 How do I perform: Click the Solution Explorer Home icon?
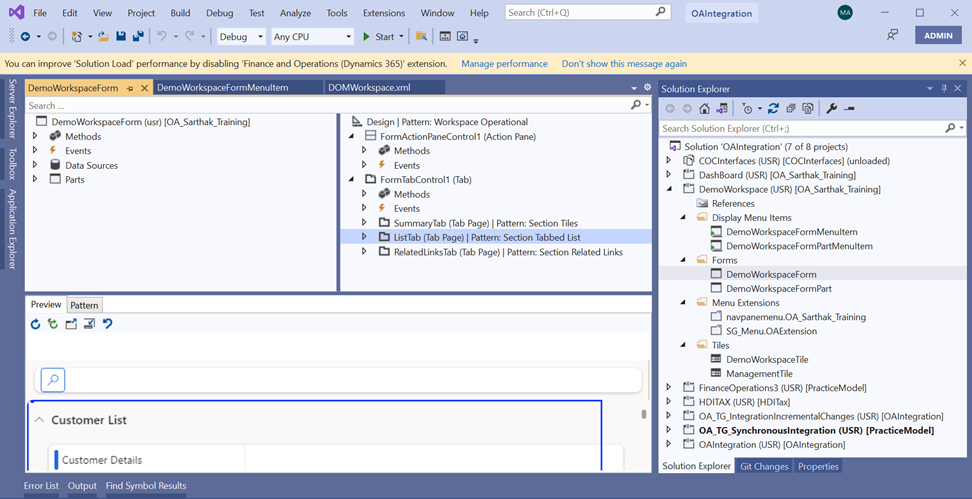tap(704, 108)
